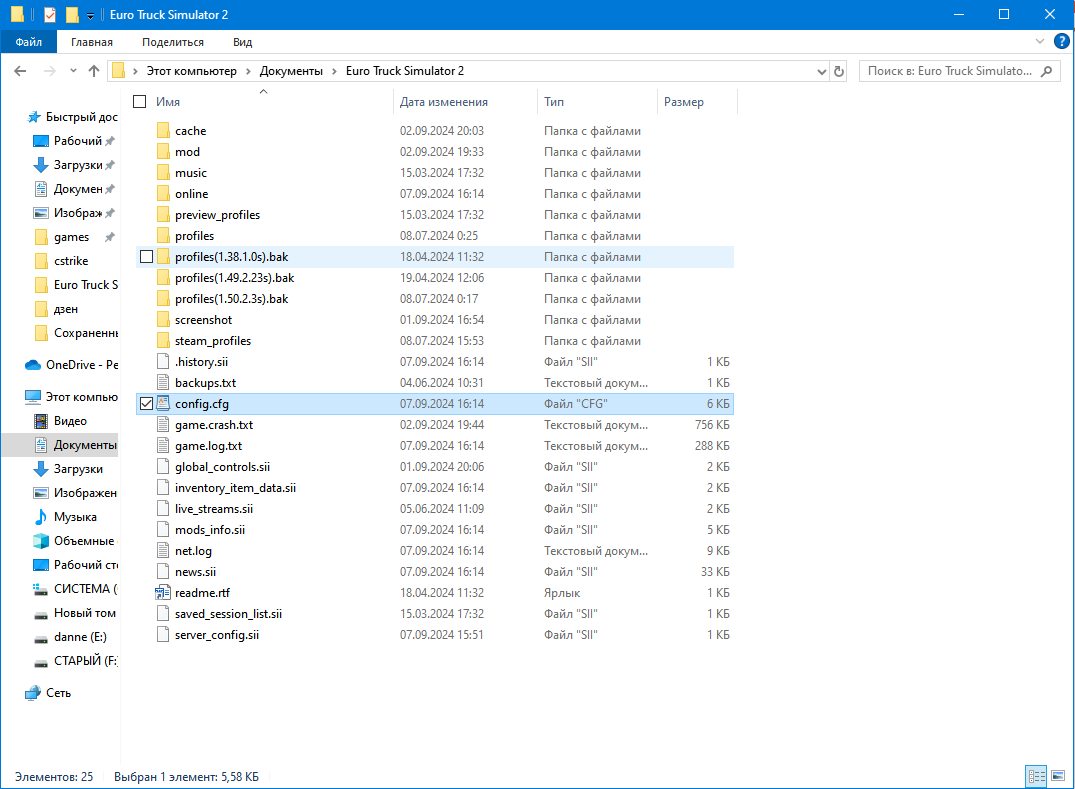
Task: Expand breadcrumb arrow after Документы
Action: point(335,71)
